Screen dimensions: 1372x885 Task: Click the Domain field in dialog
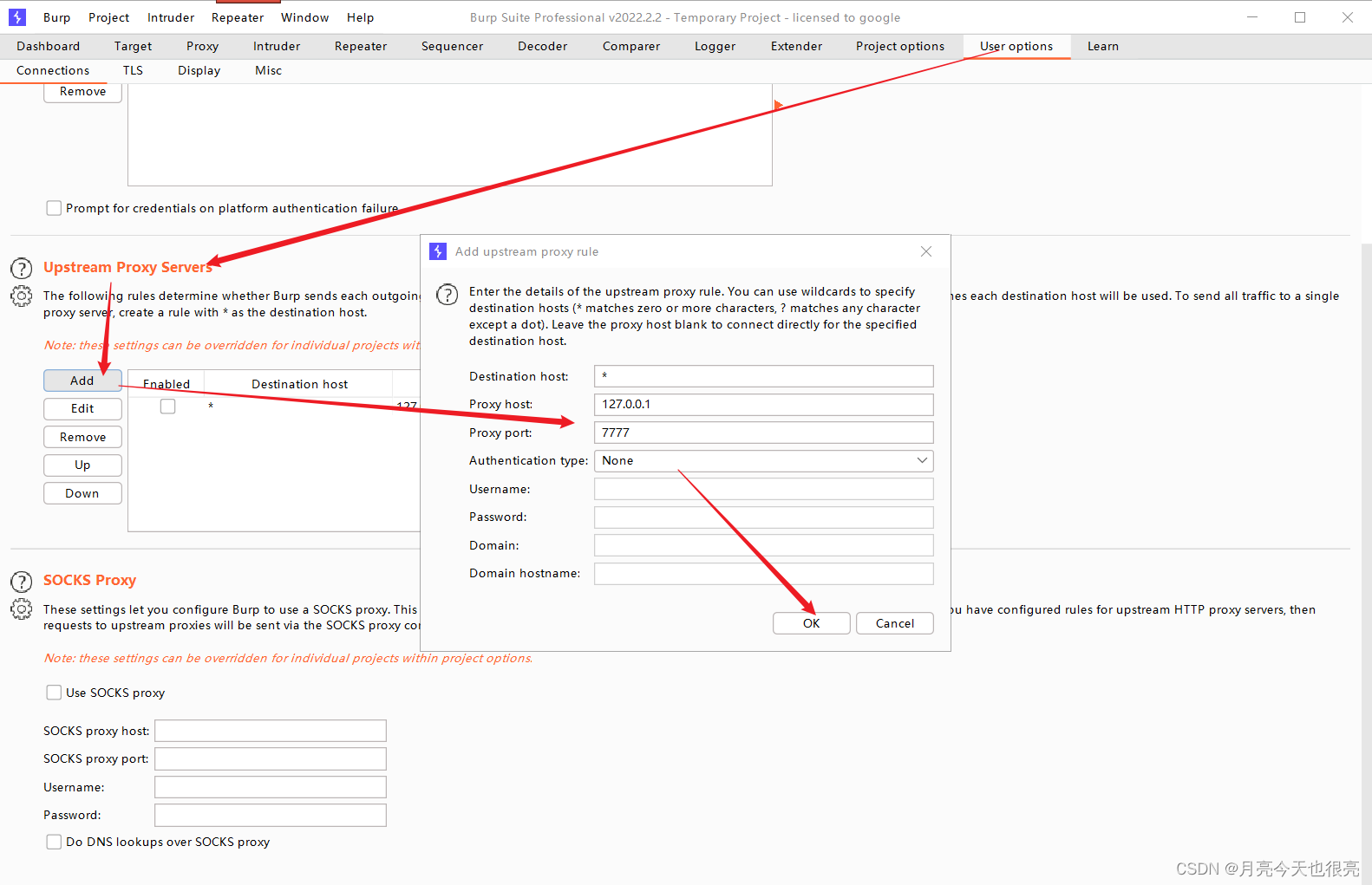click(x=763, y=545)
